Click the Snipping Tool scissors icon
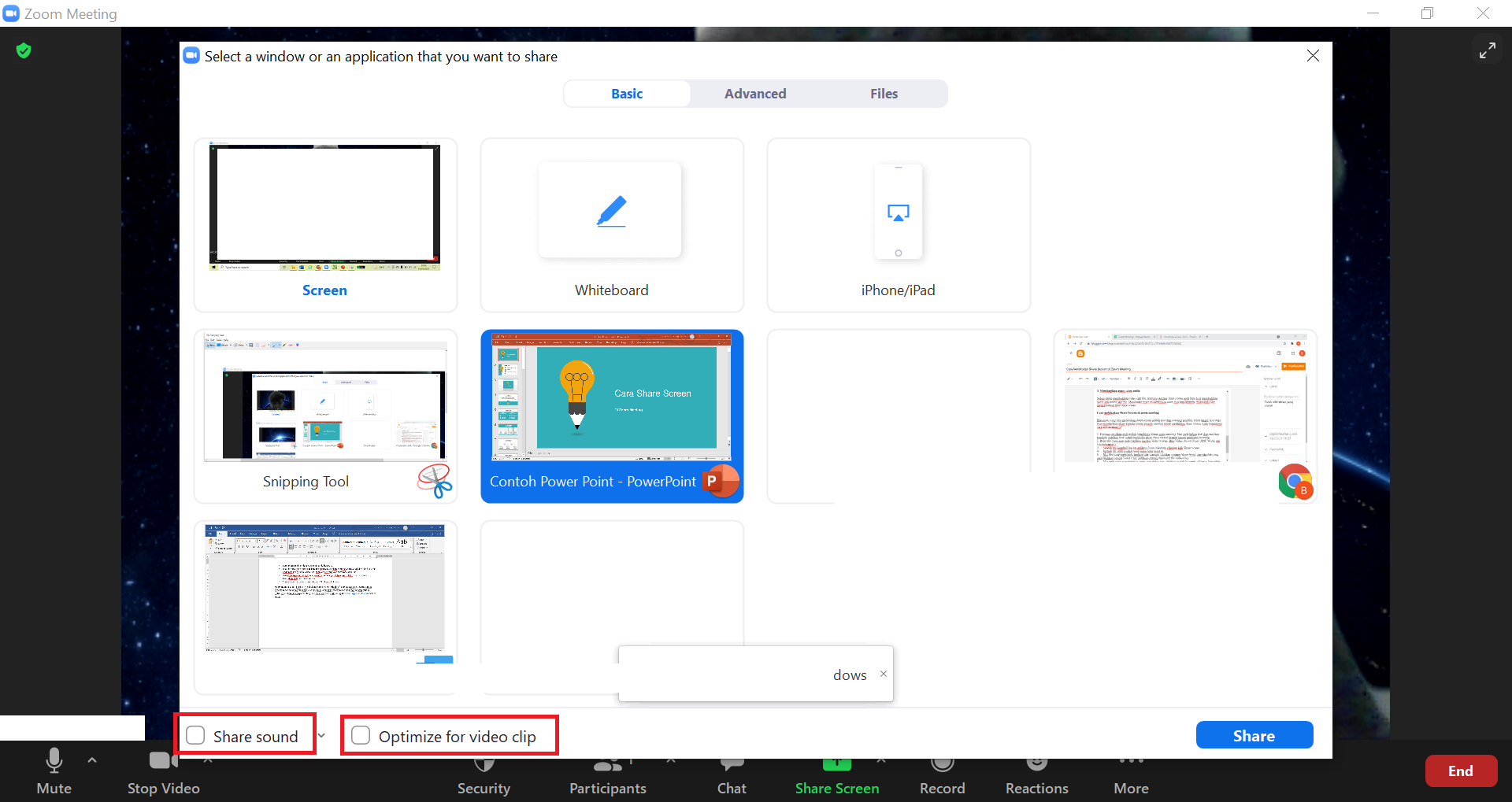 [x=435, y=481]
